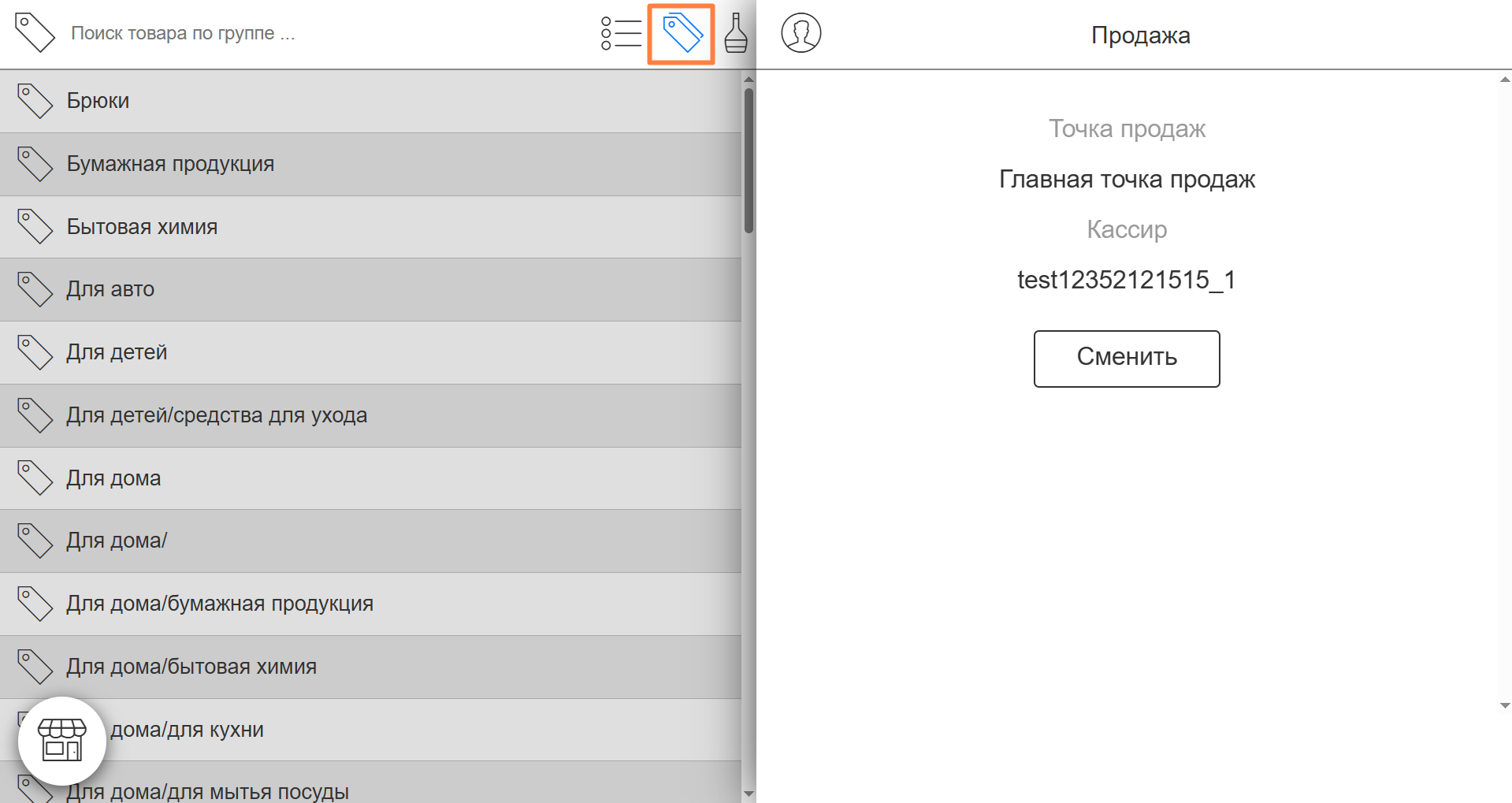This screenshot has height=803, width=1512.
Task: Open the bottle alcohol products icon
Action: point(736,33)
